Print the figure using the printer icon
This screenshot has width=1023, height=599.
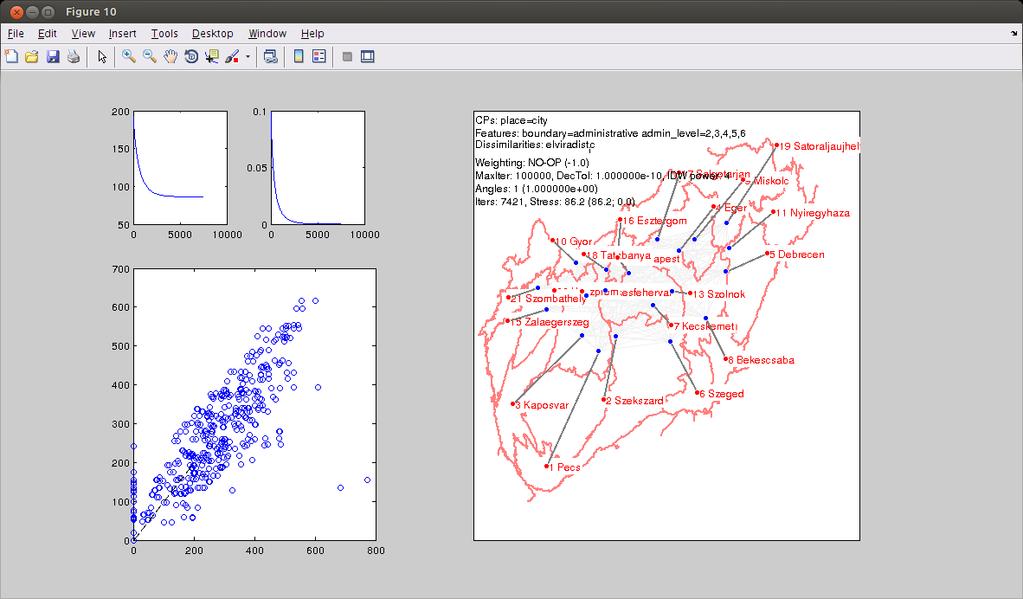(x=73, y=57)
